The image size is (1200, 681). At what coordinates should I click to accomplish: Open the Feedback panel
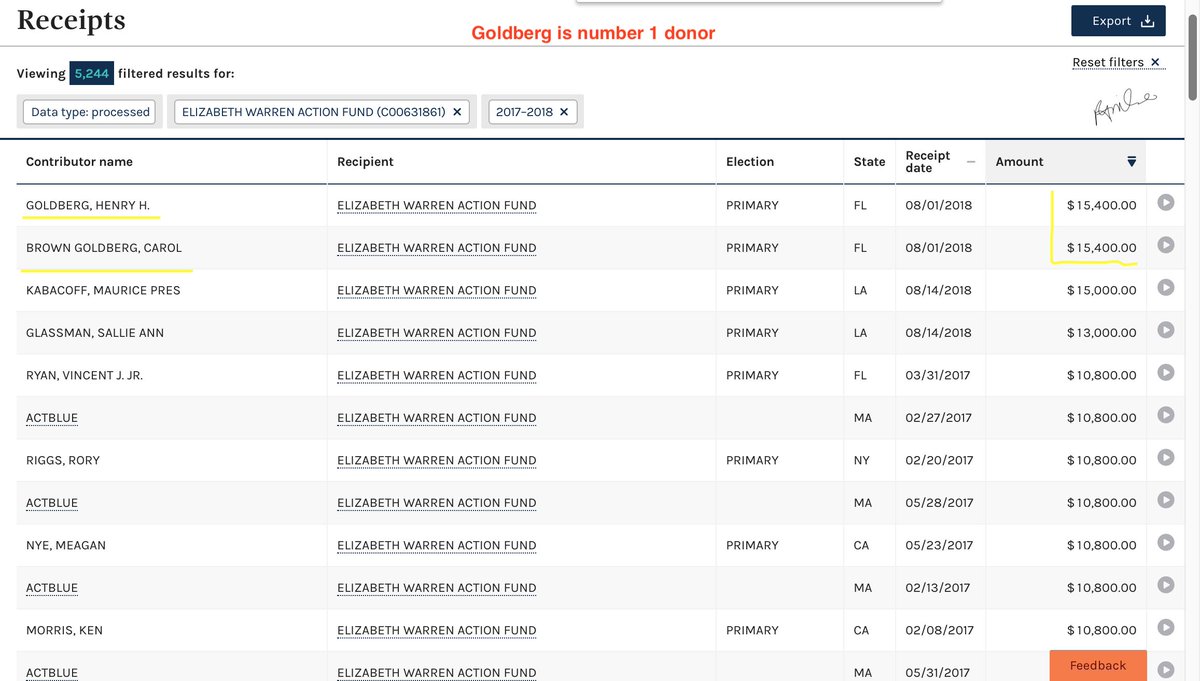(x=1098, y=665)
